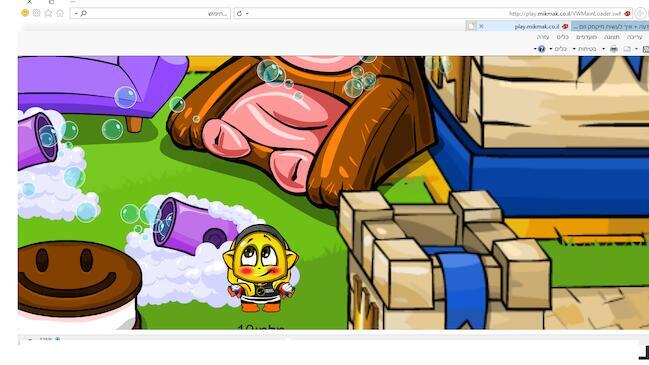Open the מועדפים menu
This screenshot has height=365, width=649.
[x=587, y=37]
